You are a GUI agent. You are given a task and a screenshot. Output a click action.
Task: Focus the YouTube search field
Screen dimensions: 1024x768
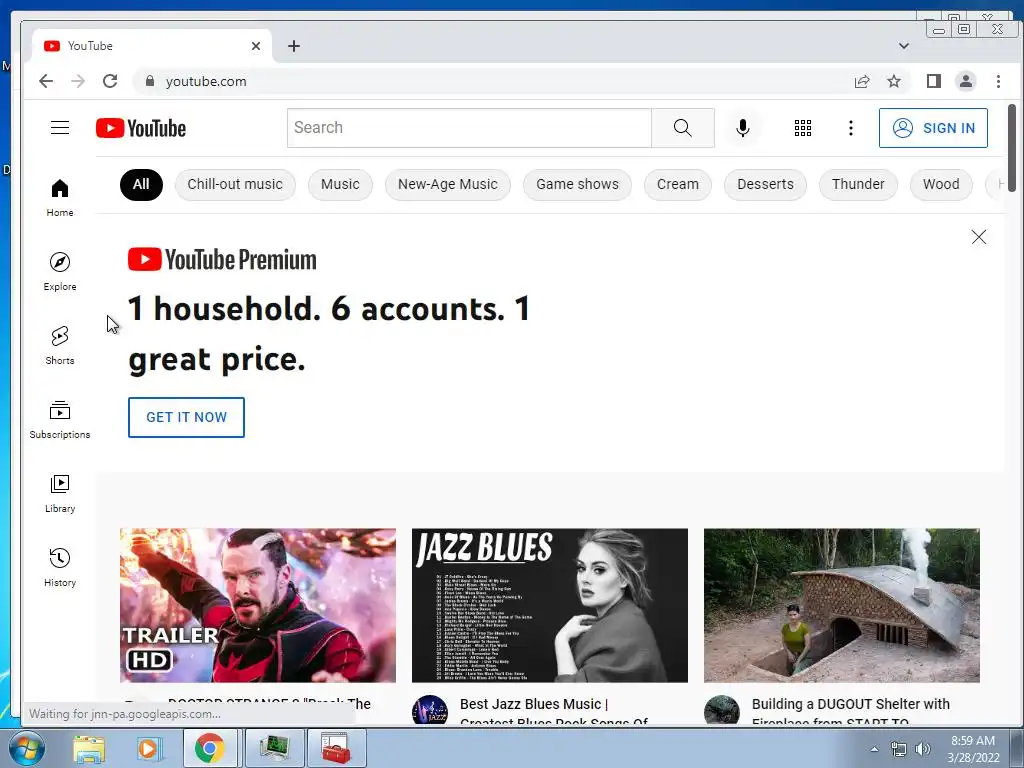pos(469,127)
